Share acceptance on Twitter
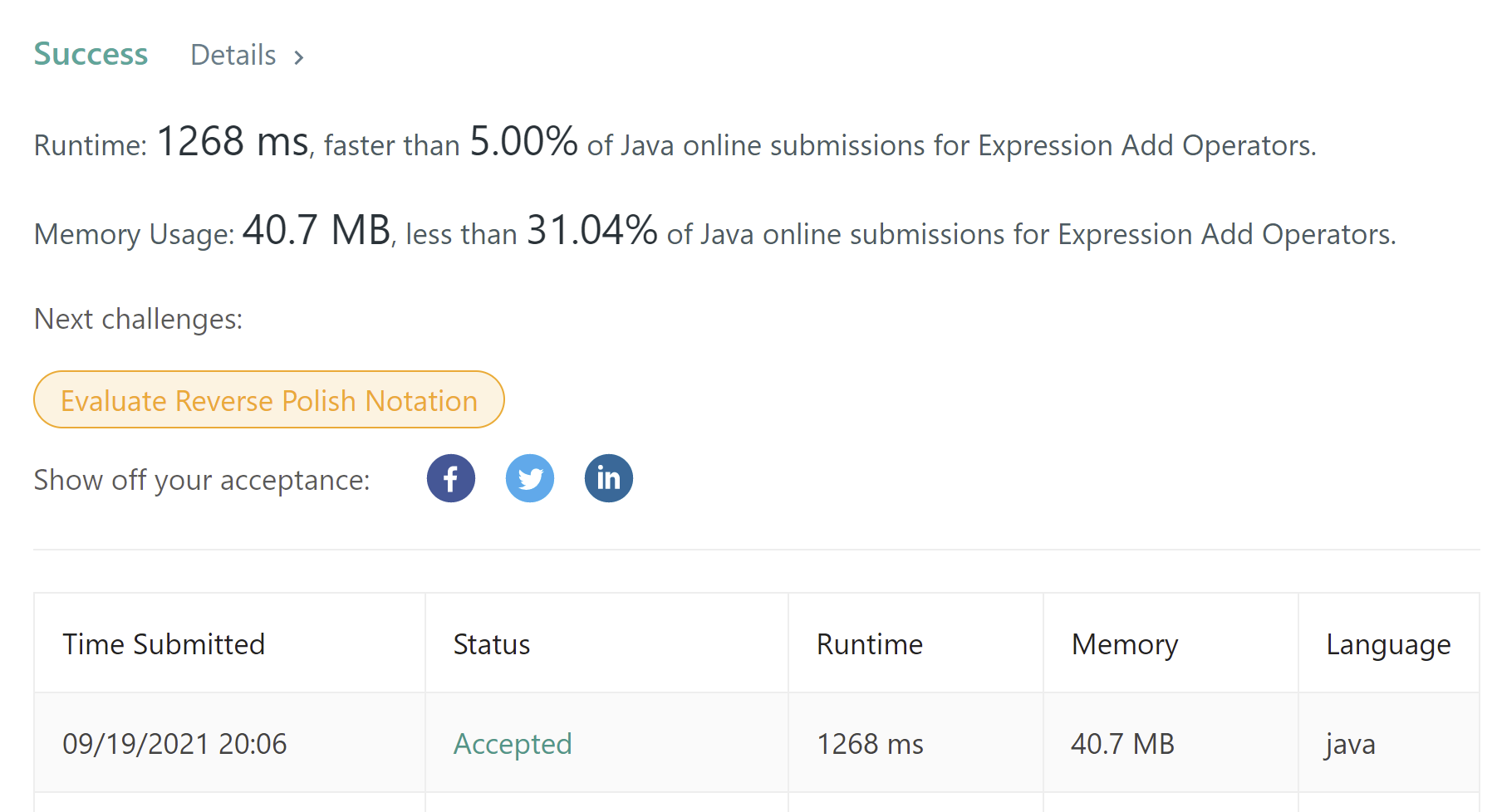The image size is (1492, 812). (529, 478)
